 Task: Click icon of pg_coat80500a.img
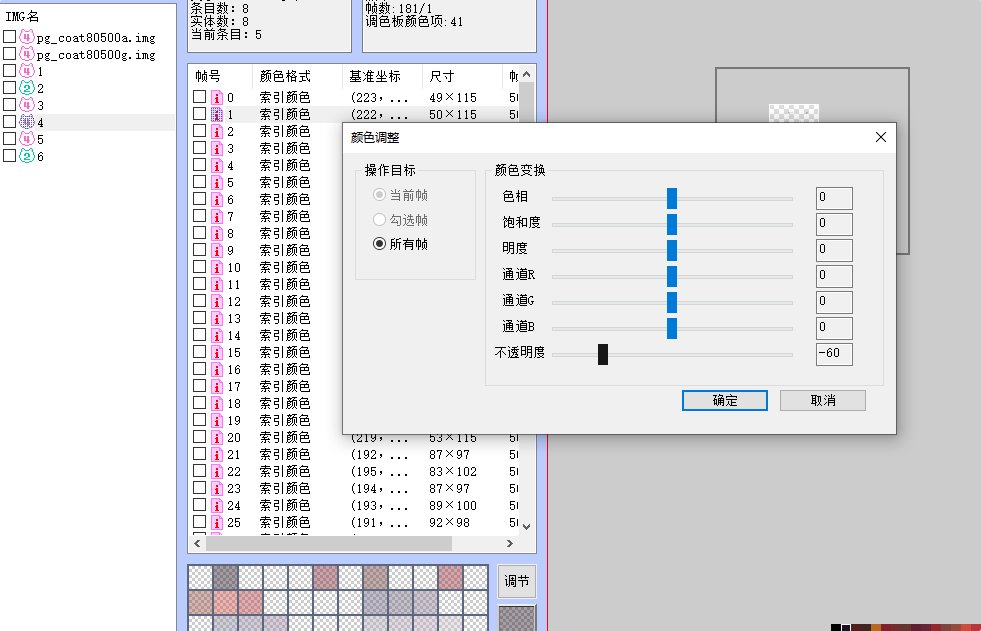pos(26,37)
